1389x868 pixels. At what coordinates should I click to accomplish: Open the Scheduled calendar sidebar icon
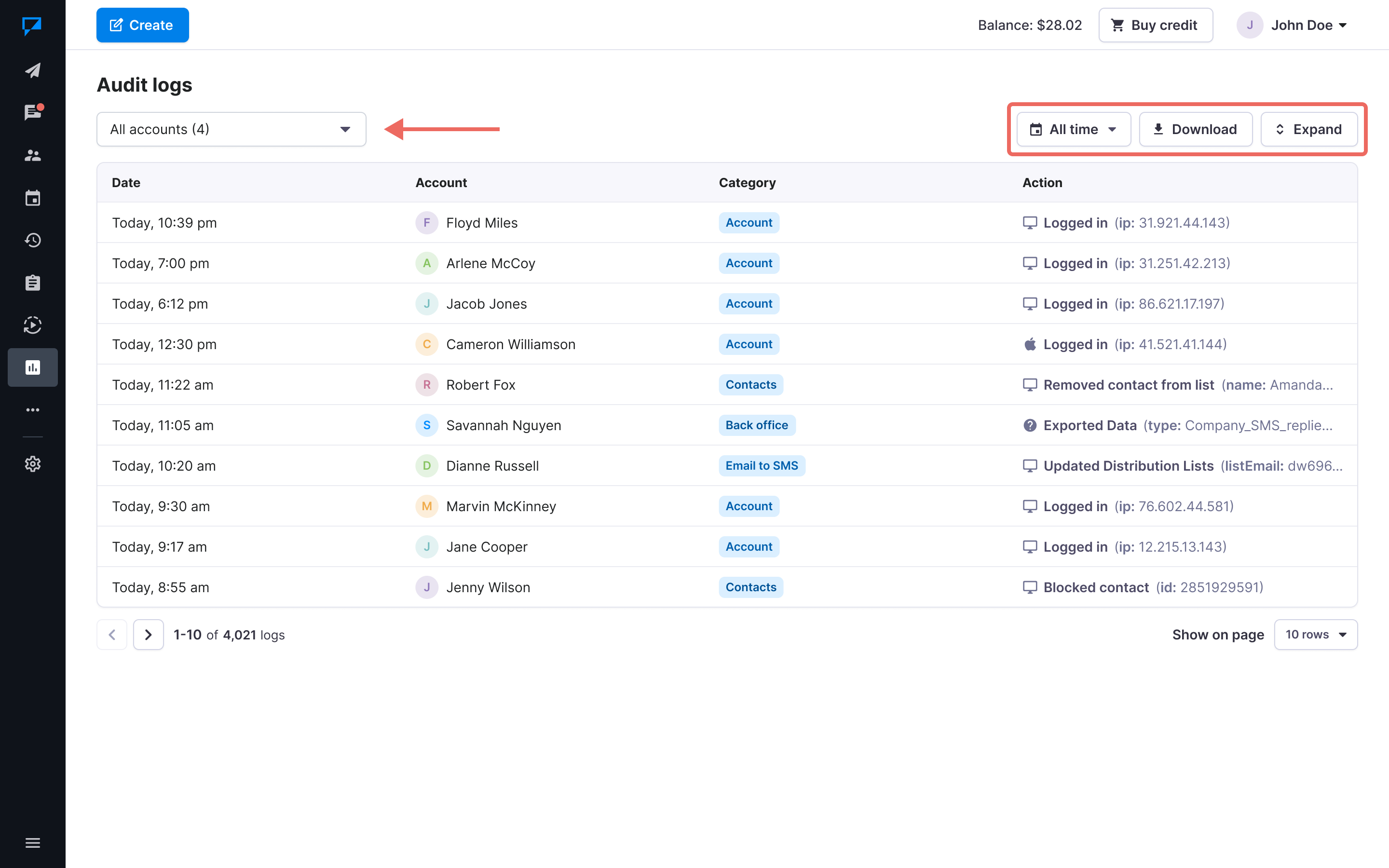click(33, 198)
